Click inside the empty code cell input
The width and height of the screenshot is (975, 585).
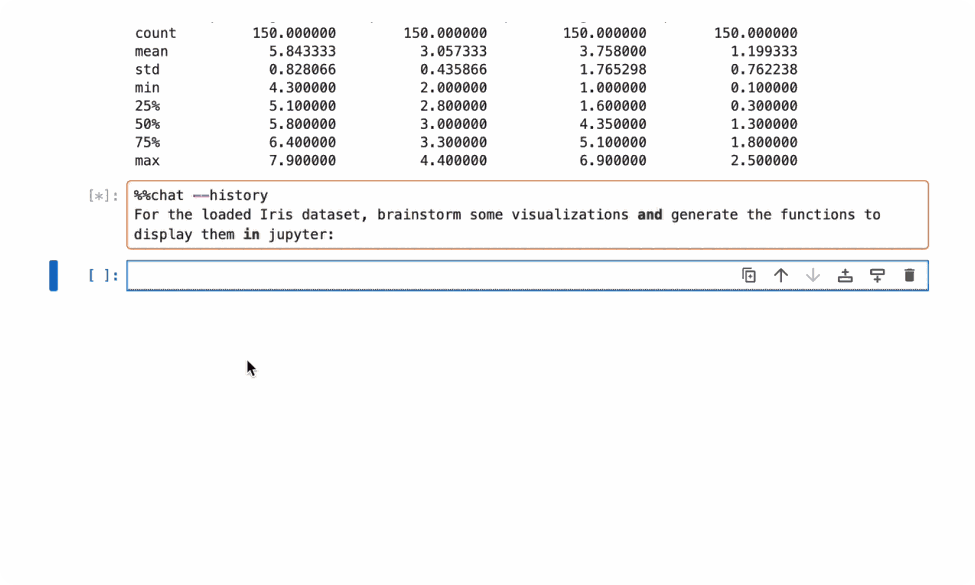pyautogui.click(x=400, y=274)
